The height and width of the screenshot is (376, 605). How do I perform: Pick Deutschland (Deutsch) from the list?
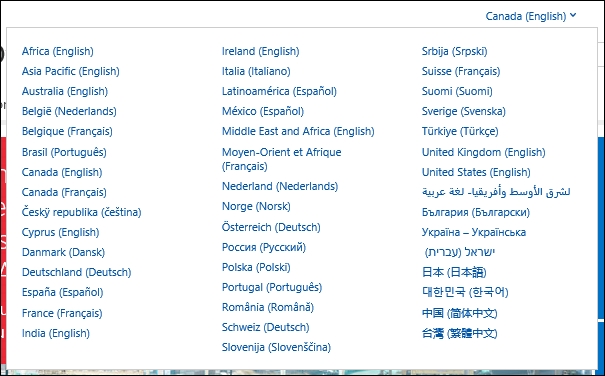click(76, 273)
